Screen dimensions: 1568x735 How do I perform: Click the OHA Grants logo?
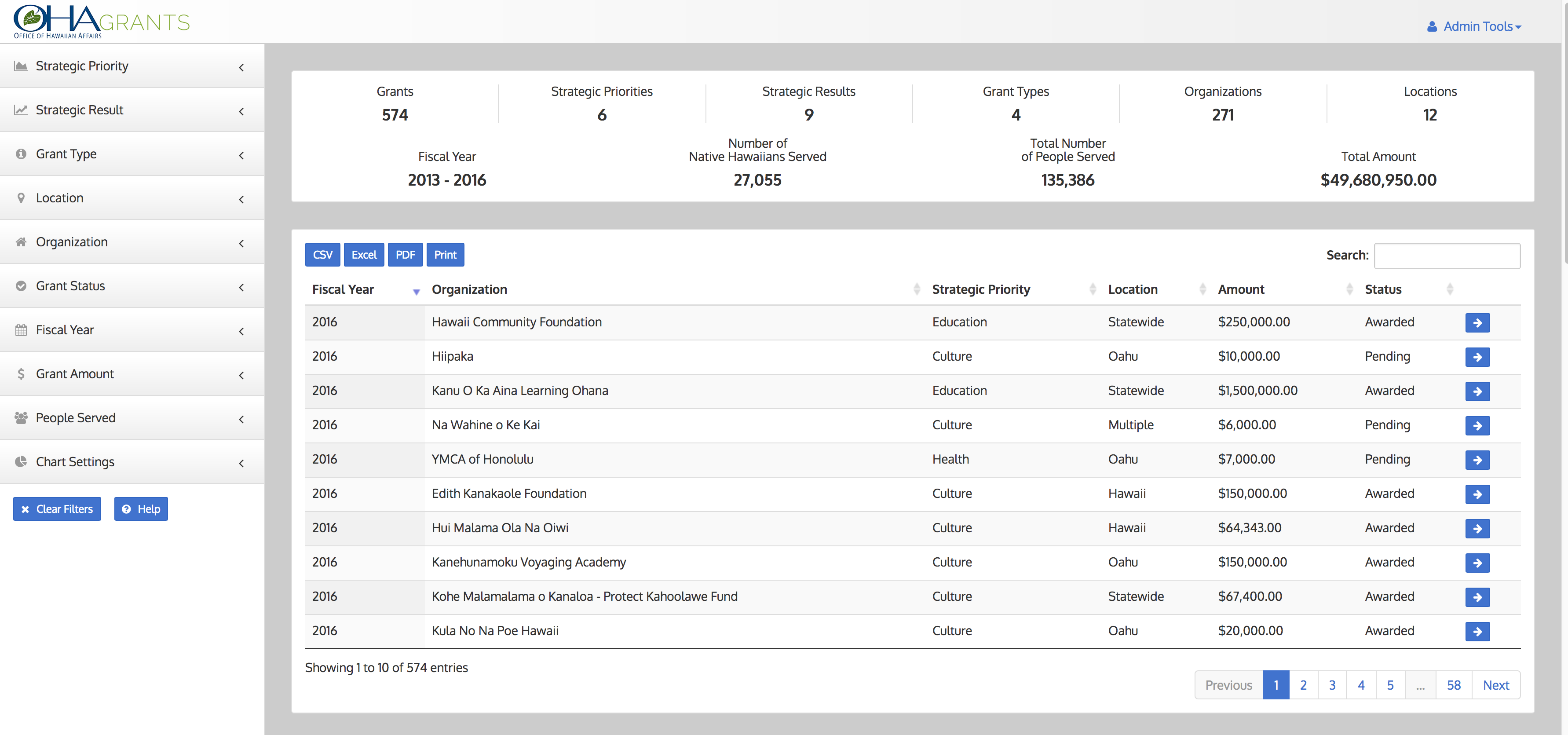102,22
